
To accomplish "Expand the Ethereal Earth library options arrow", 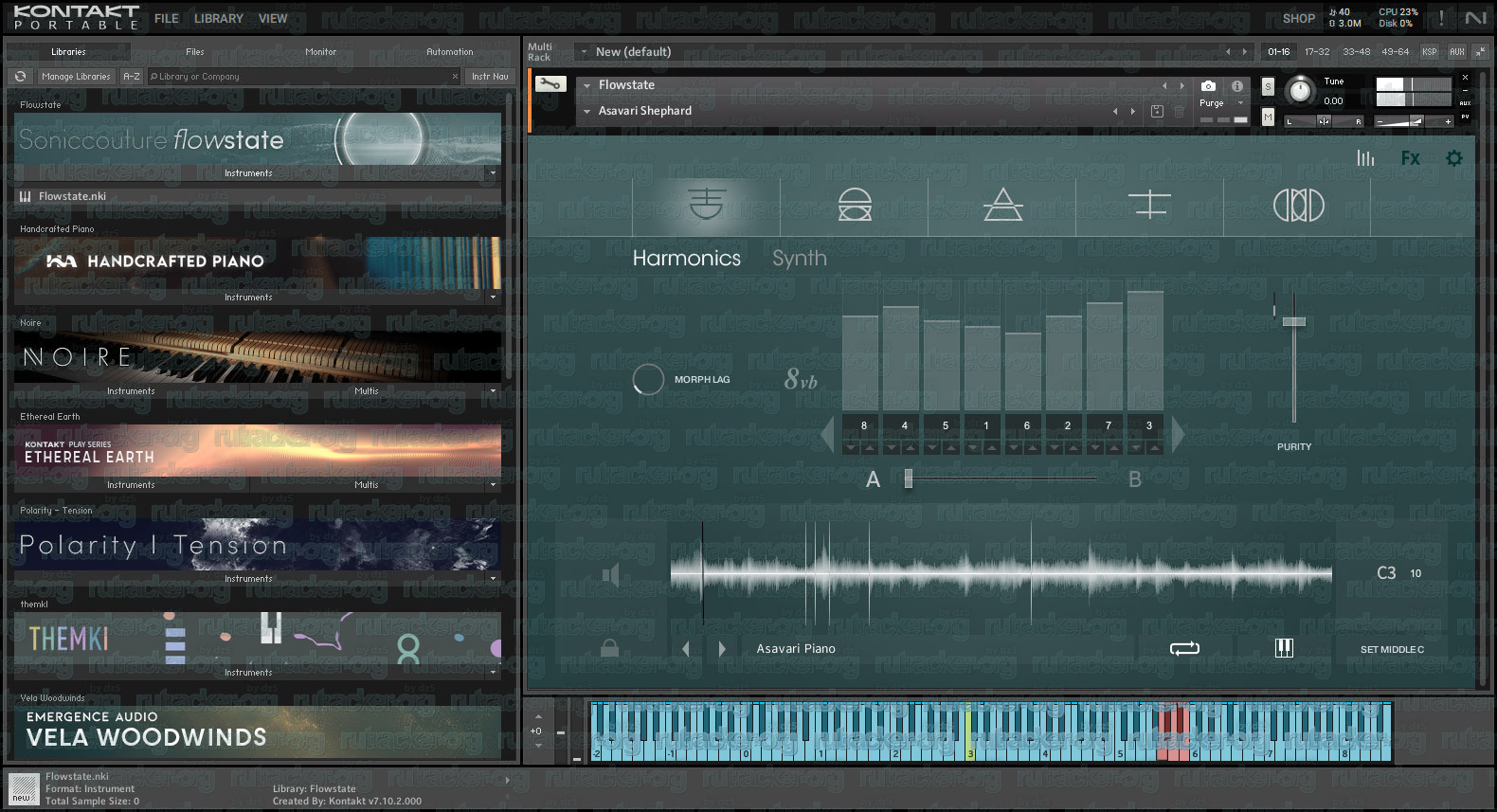I will tap(493, 485).
